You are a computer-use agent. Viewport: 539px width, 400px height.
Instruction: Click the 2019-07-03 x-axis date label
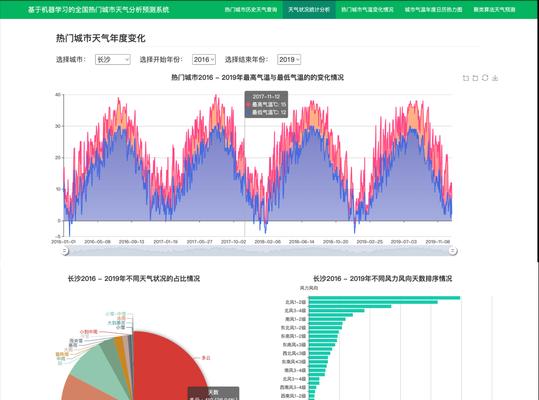pyautogui.click(x=404, y=242)
